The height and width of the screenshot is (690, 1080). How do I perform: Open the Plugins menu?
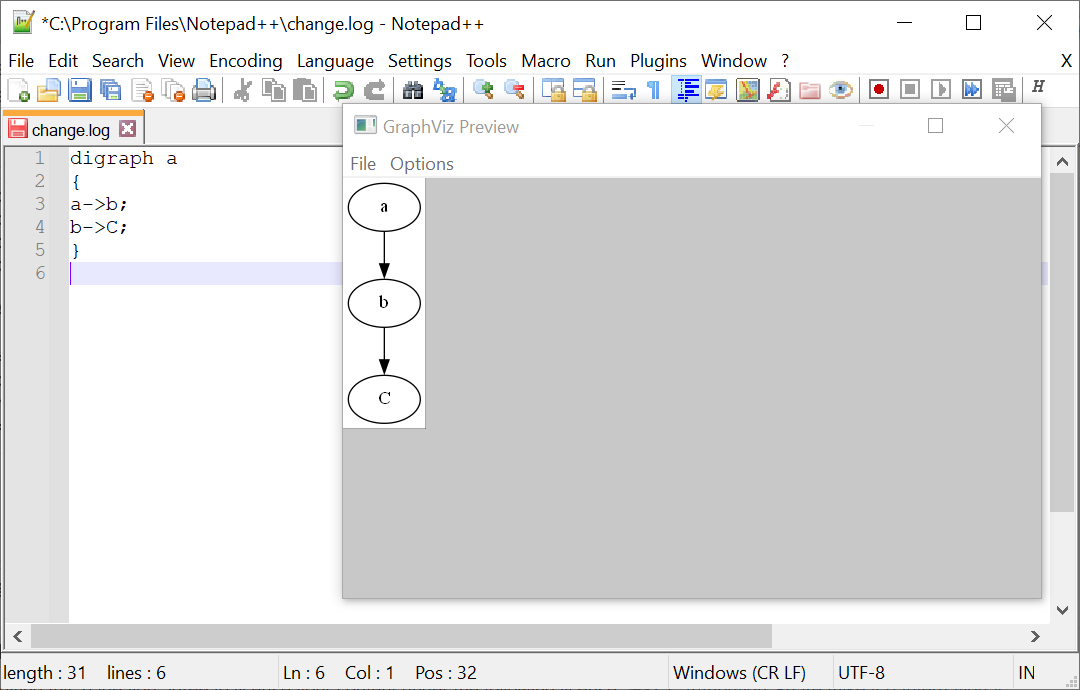(x=658, y=61)
